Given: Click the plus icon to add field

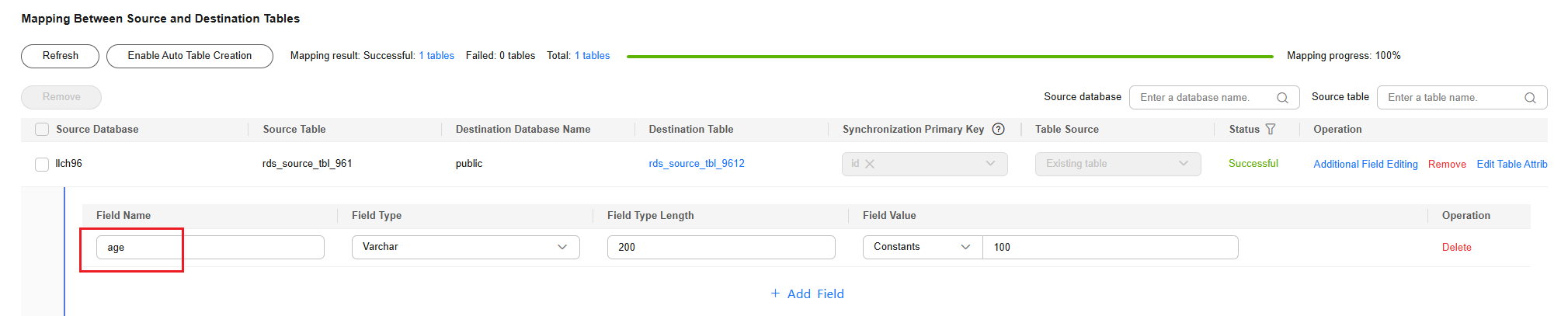Looking at the screenshot, I should (775, 293).
